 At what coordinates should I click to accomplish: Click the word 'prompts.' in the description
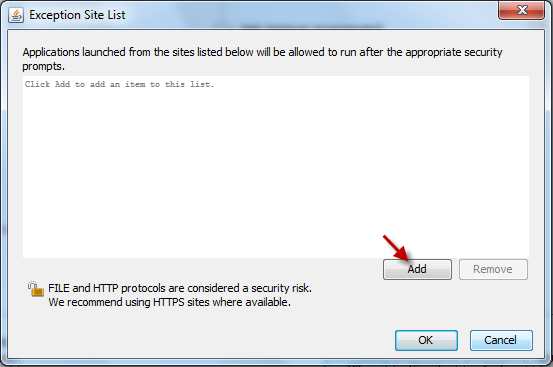click(43, 67)
